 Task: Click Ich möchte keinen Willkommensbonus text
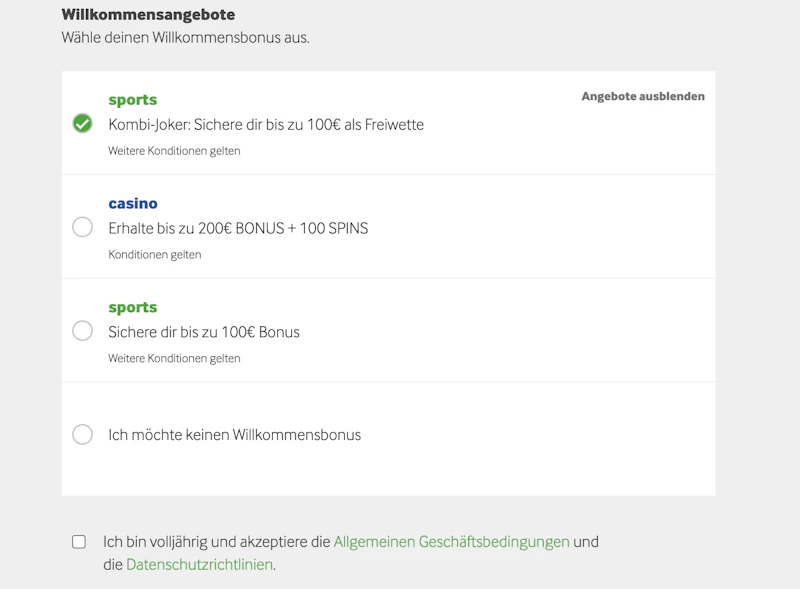pyautogui.click(x=234, y=435)
